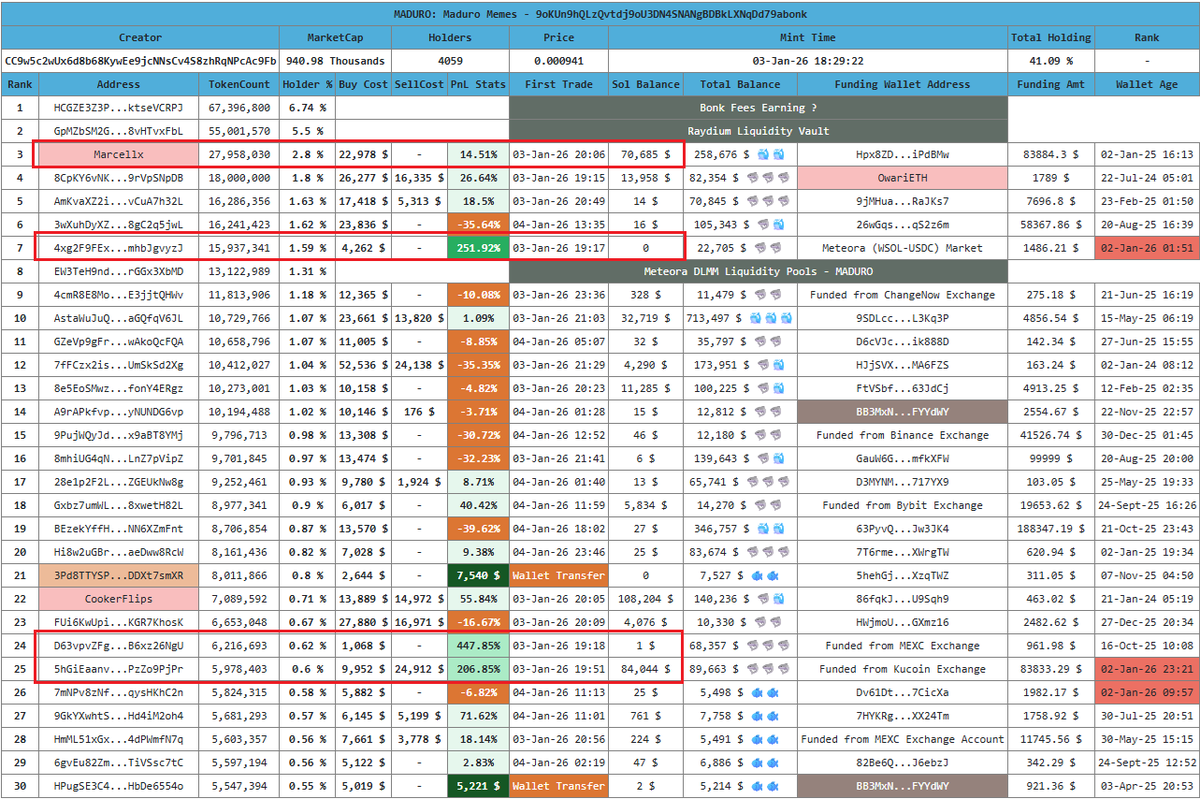This screenshot has height=799, width=1200.
Task: Click the whale icon beside the 258,676 $ balance
Action: coord(763,153)
